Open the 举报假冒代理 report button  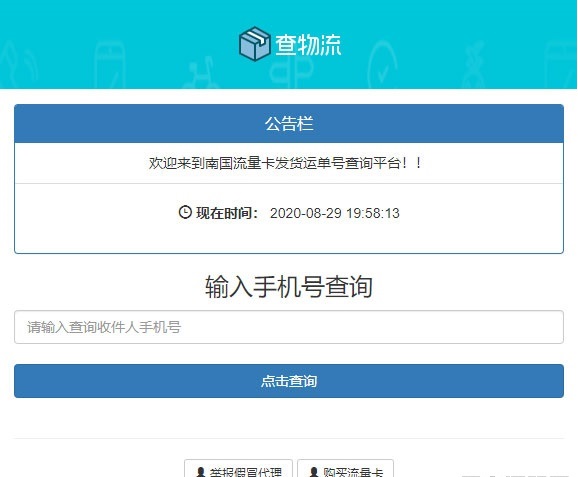click(x=238, y=469)
